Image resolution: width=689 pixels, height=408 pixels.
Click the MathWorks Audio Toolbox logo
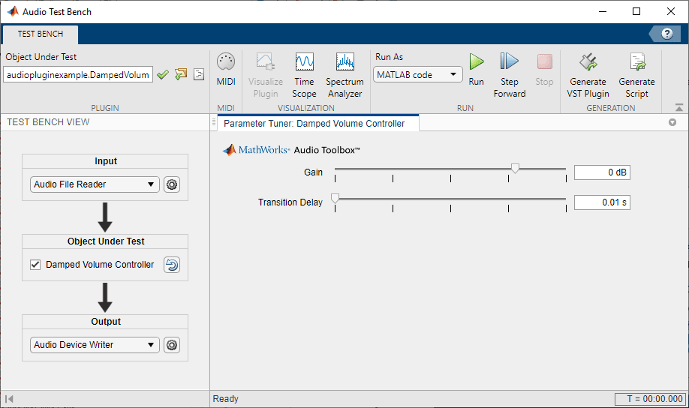click(291, 150)
